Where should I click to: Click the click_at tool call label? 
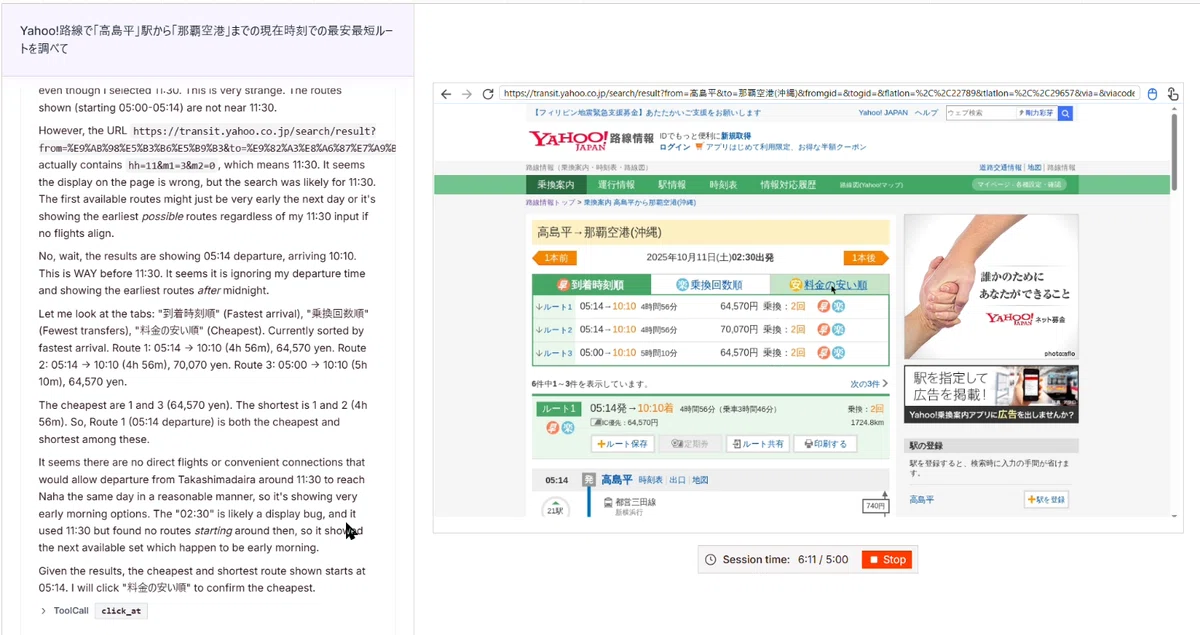120,611
